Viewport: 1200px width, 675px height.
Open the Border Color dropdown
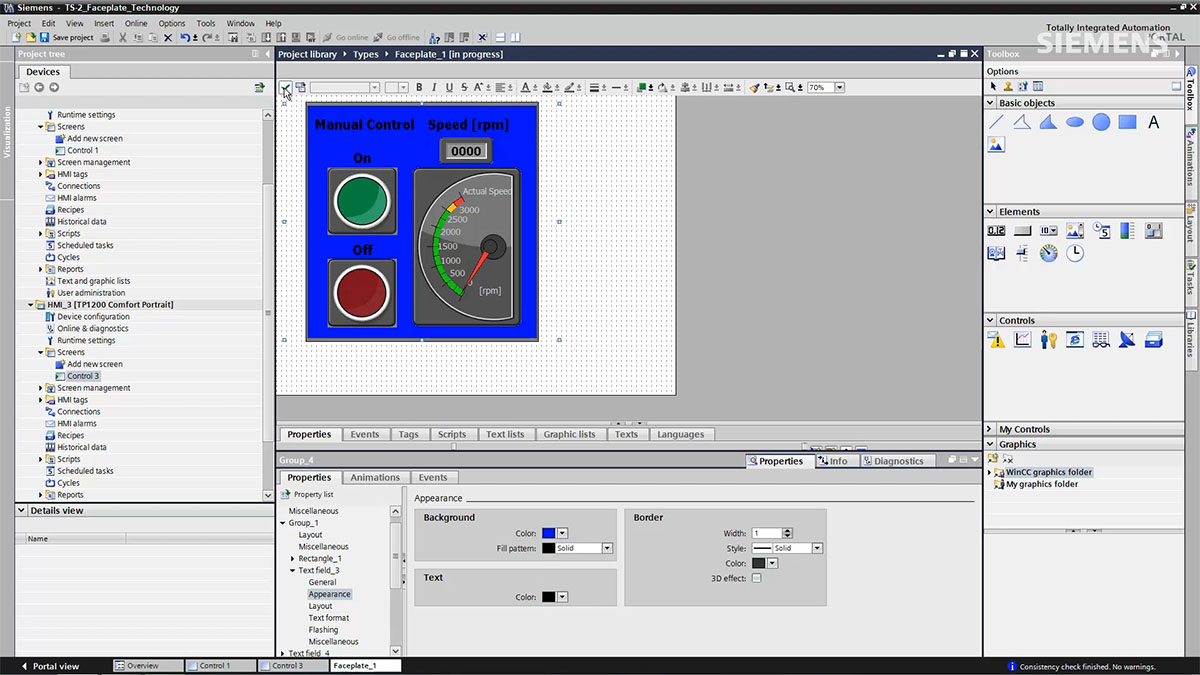coord(772,563)
